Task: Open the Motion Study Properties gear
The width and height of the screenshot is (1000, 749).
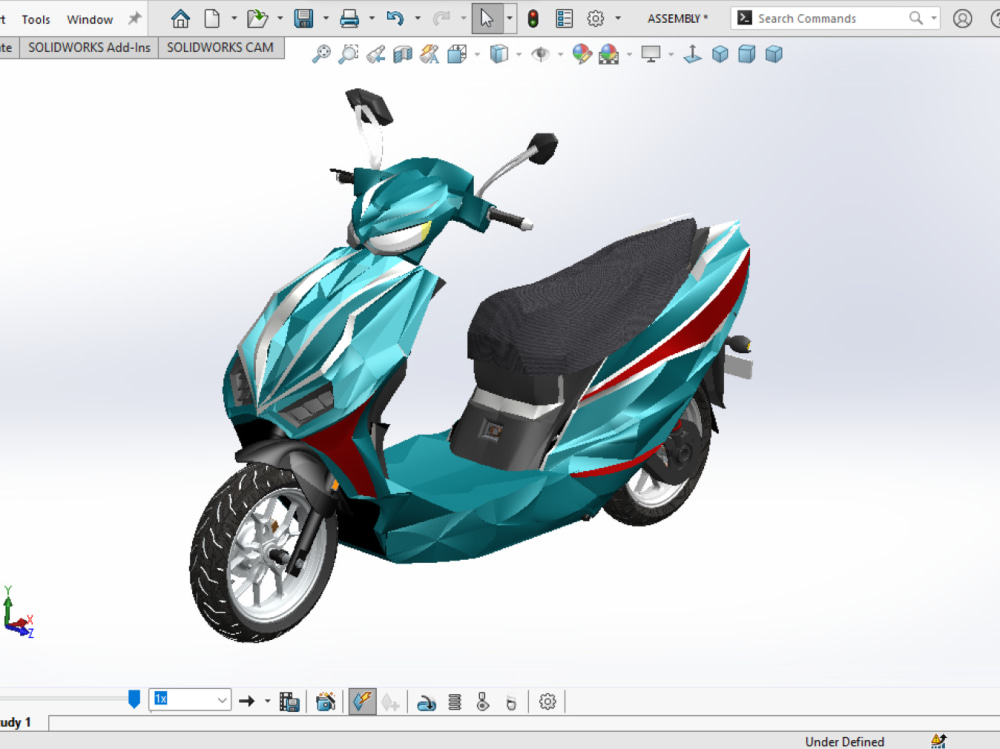Action: (548, 701)
